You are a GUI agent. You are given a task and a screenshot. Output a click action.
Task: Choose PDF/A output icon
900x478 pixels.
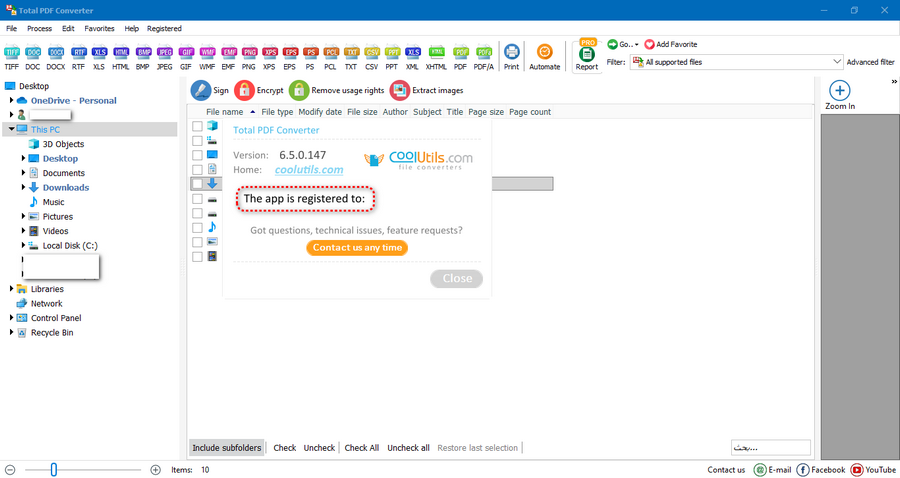point(484,52)
